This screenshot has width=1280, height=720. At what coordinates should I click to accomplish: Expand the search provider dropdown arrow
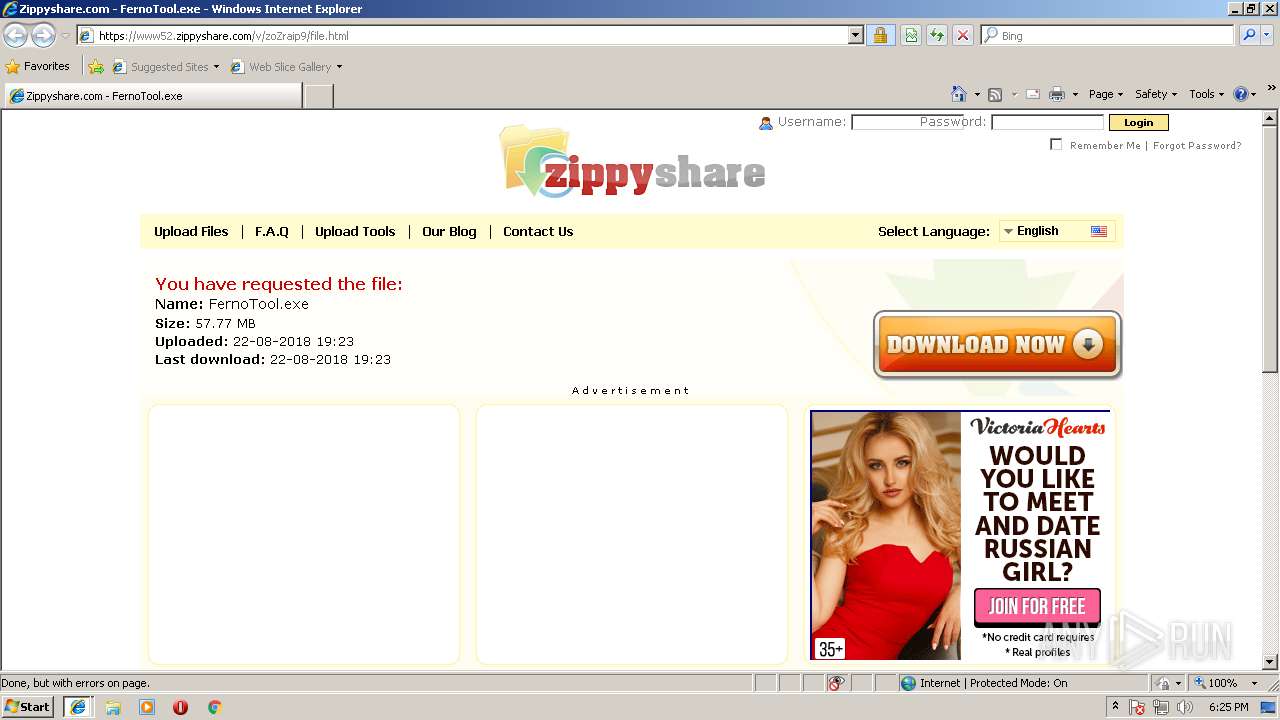[1267, 36]
